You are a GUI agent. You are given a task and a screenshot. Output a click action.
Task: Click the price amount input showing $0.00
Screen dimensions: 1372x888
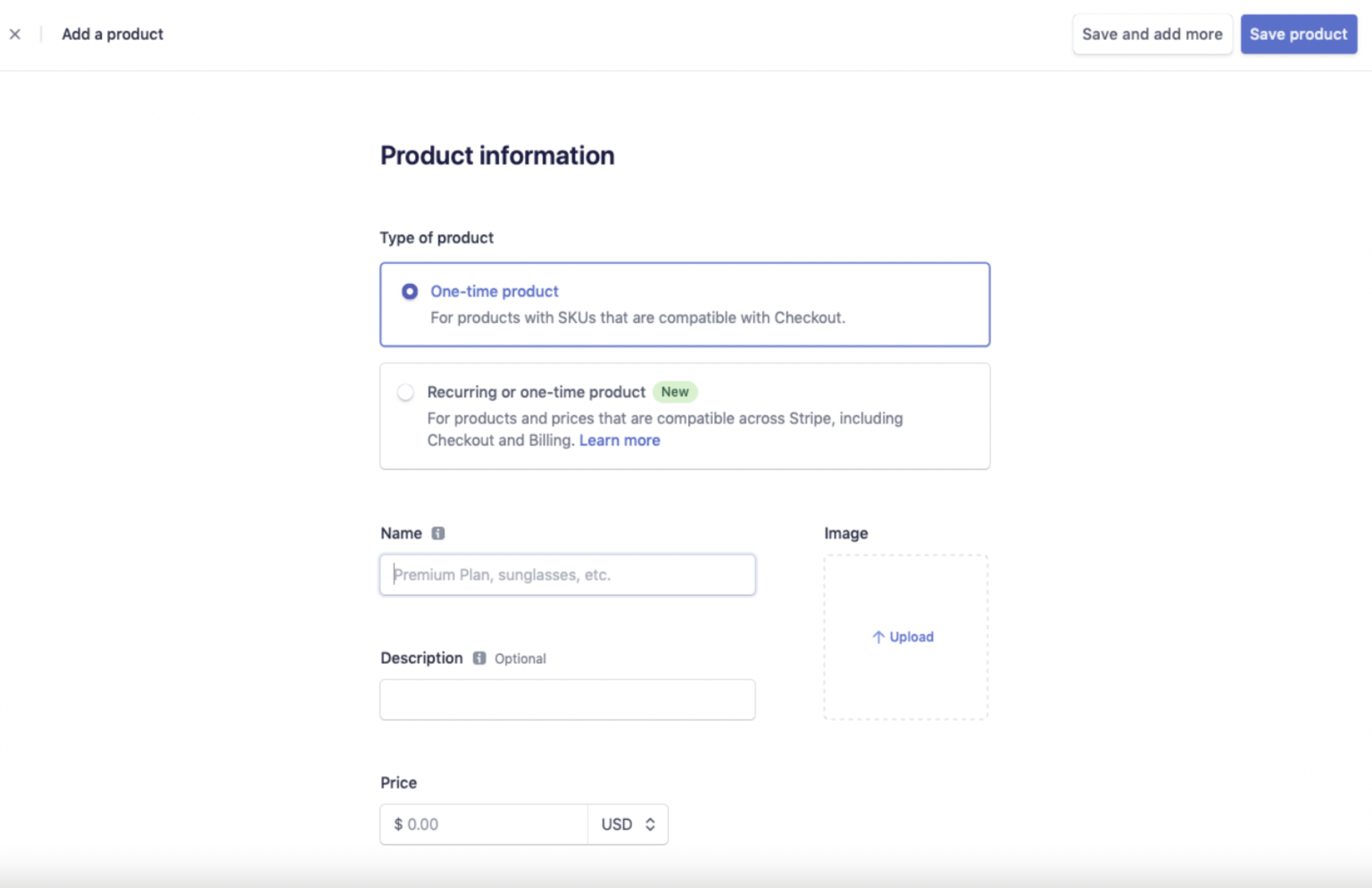[484, 824]
